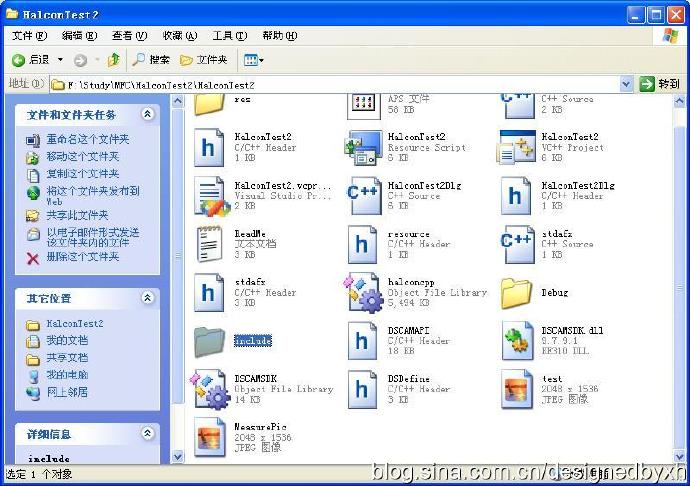Select the HalconTest2.vcproj Visual Studio file icon

click(x=212, y=196)
